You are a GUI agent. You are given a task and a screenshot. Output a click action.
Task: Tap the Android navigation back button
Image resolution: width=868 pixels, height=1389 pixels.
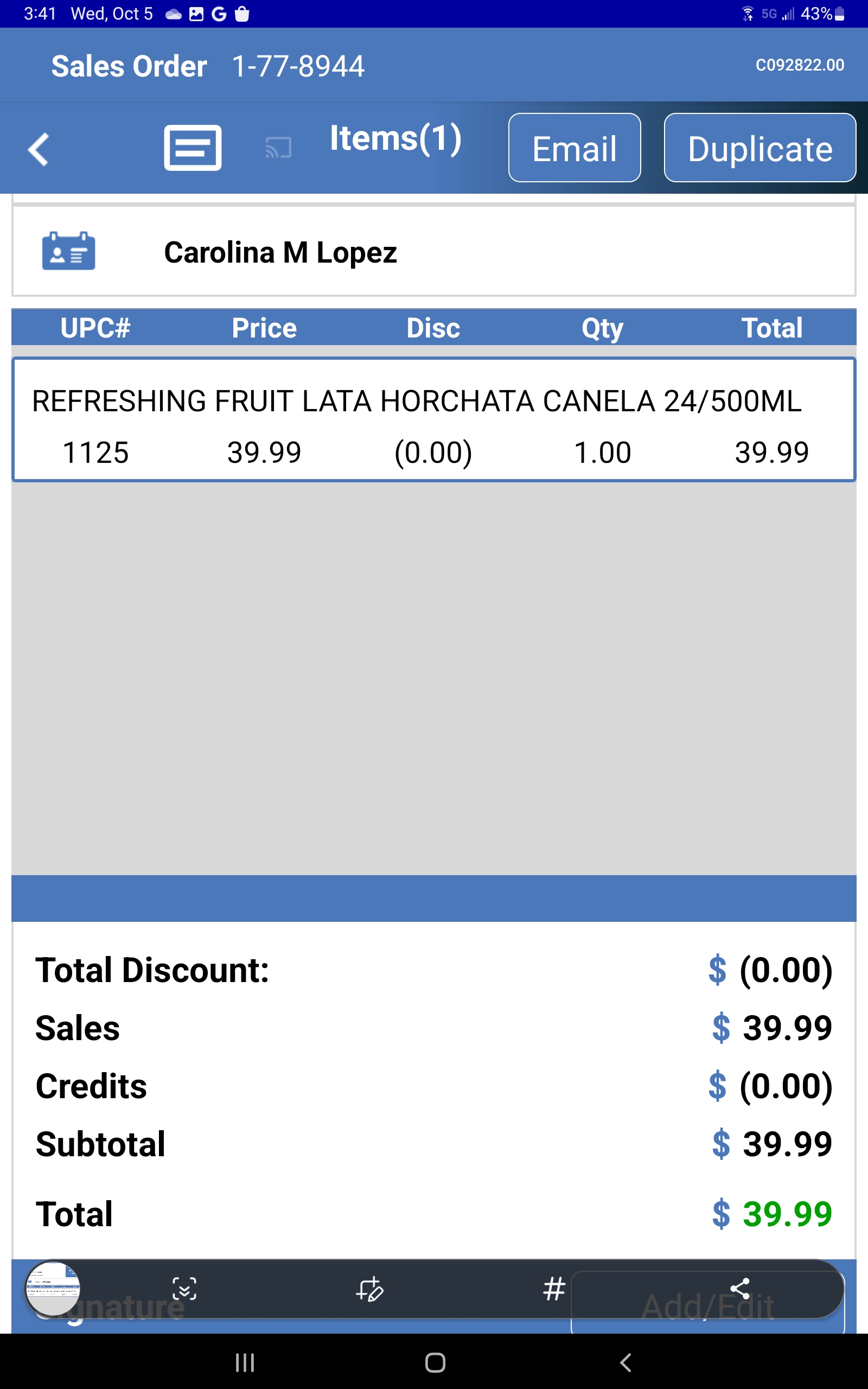[x=626, y=1362]
